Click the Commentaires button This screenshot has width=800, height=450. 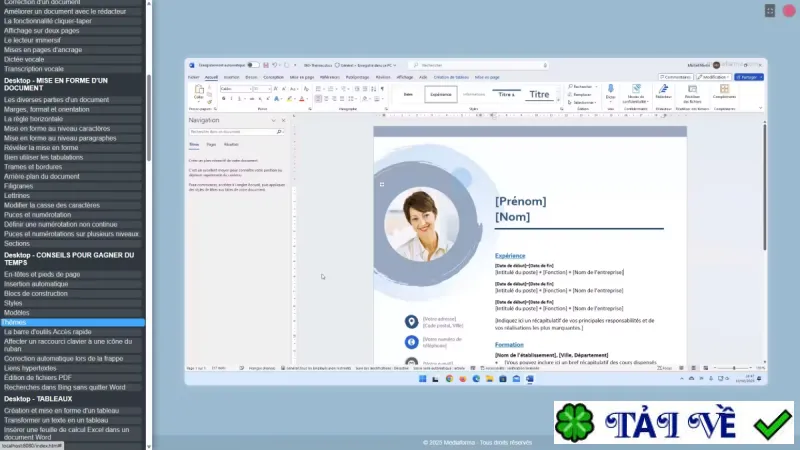point(675,77)
